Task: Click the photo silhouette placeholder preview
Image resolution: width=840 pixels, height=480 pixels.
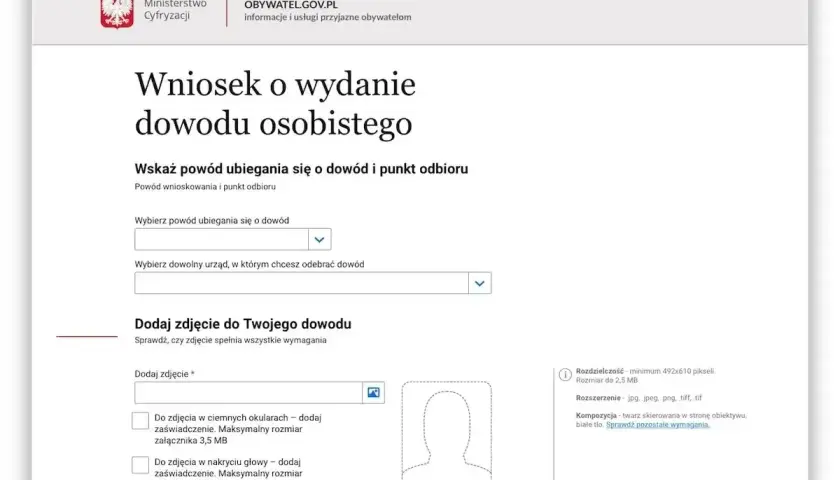Action: click(x=447, y=430)
